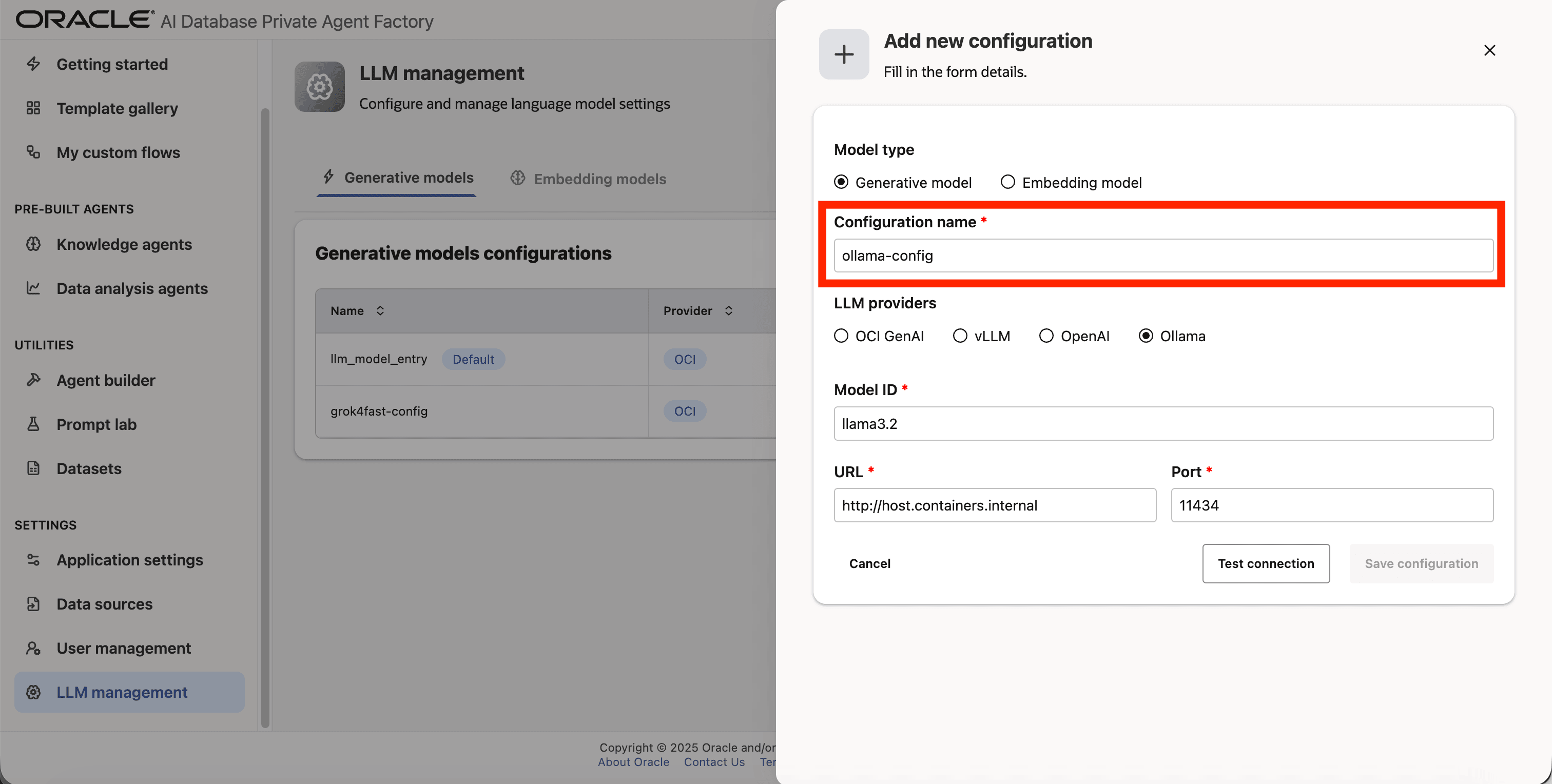Image resolution: width=1552 pixels, height=784 pixels.
Task: Open the Template gallery grid icon
Action: (x=33, y=108)
